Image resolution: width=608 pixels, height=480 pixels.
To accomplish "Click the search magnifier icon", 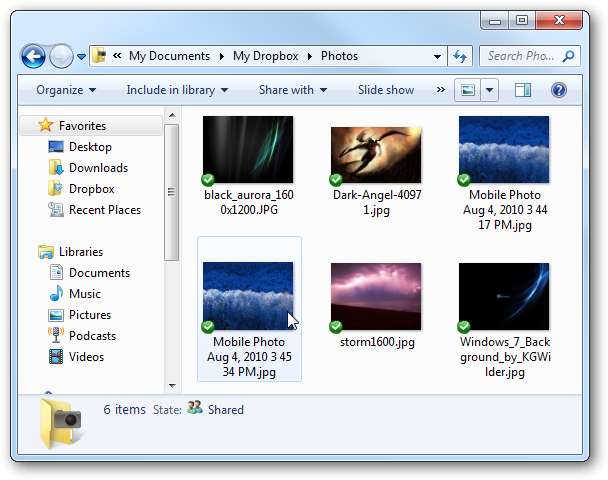I will (568, 56).
